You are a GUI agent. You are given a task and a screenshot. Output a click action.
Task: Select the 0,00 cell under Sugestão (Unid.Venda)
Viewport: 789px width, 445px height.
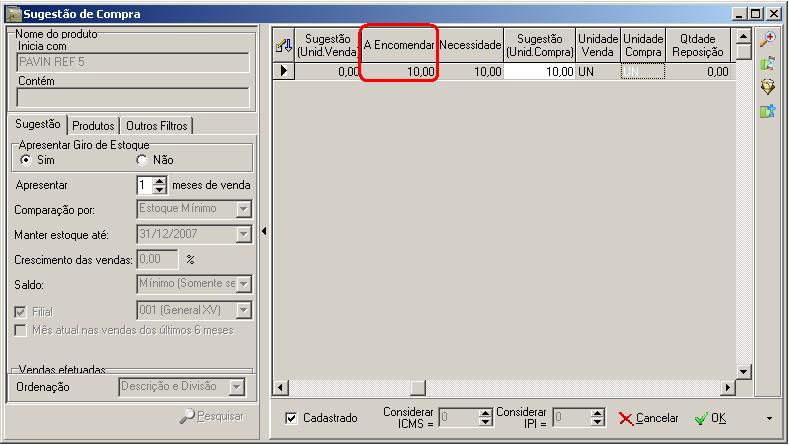[x=328, y=71]
